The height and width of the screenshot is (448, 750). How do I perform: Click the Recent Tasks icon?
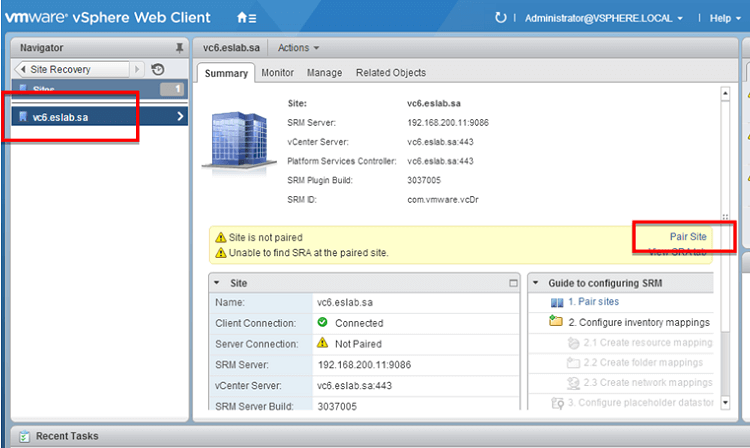point(23,437)
